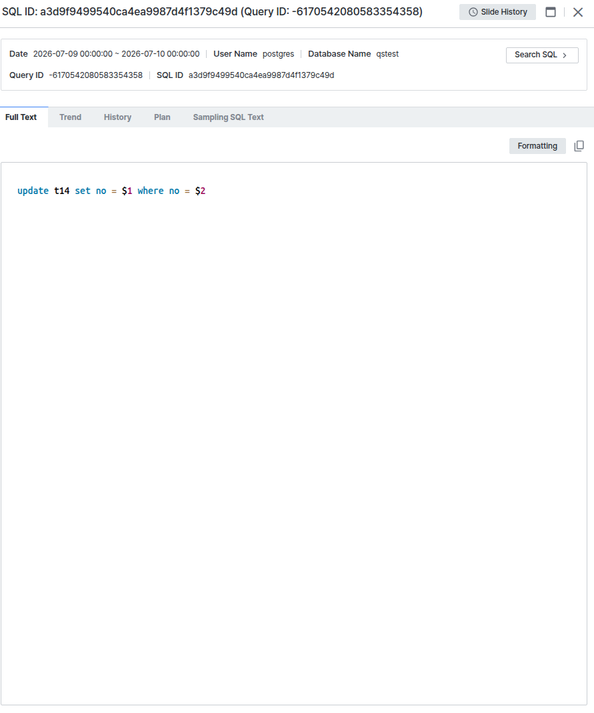Click the database name qstest
The height and width of the screenshot is (713, 594).
coord(388,54)
